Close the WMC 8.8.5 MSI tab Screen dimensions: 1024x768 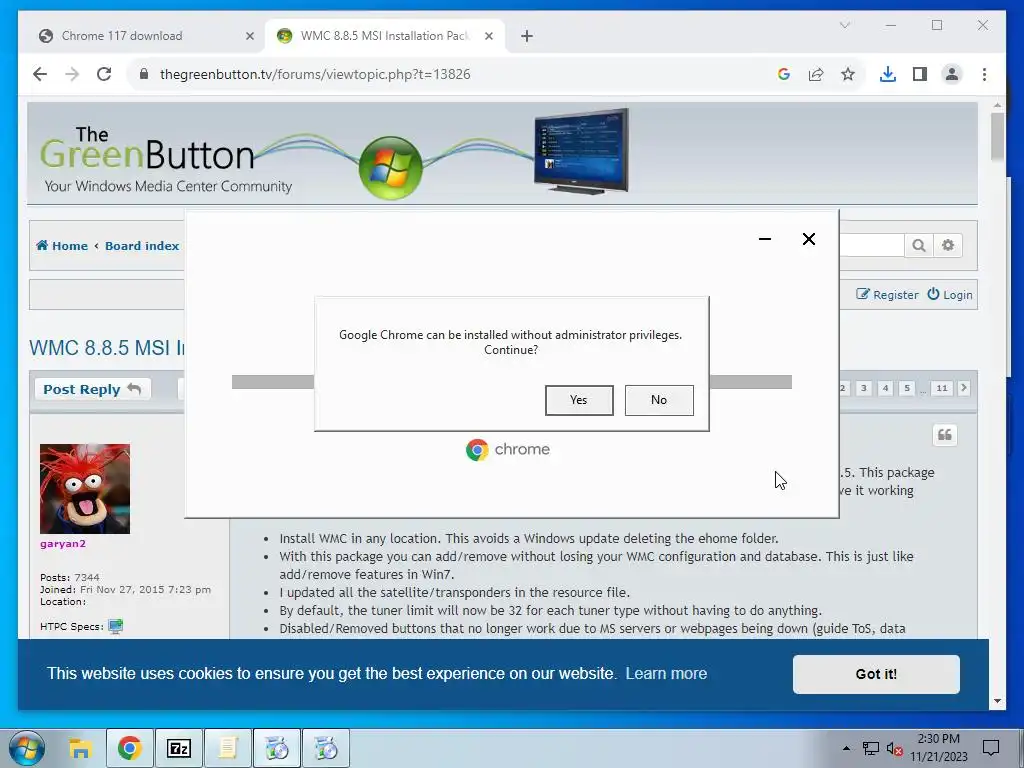(488, 36)
